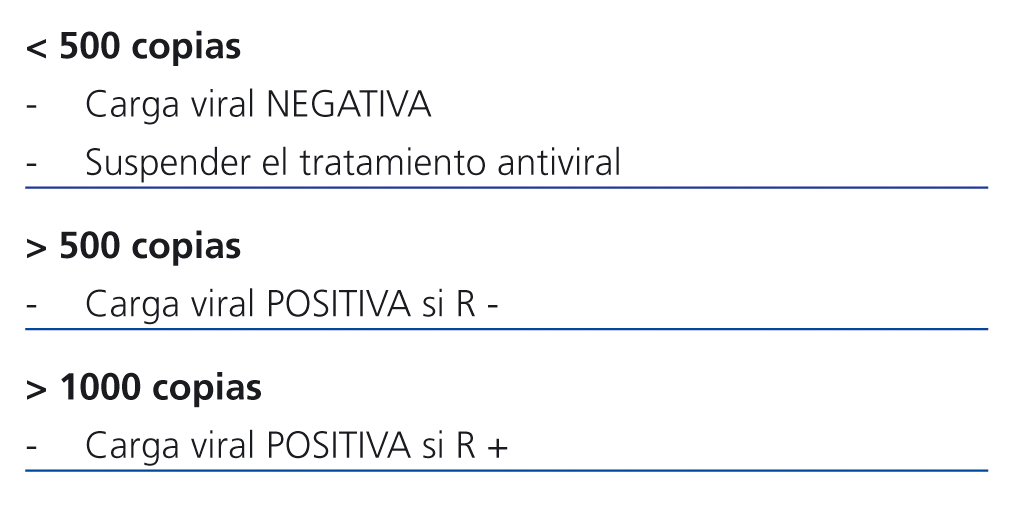
Task: Click the blue separator above "> 1000 copias"
Action: click(506, 329)
